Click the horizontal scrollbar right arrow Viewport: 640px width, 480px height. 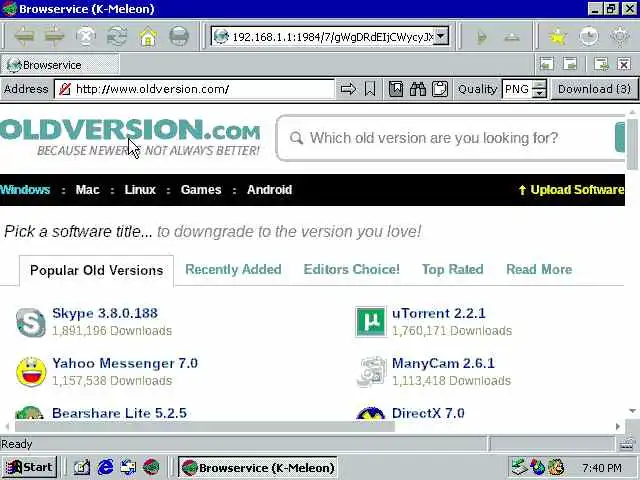[618, 427]
